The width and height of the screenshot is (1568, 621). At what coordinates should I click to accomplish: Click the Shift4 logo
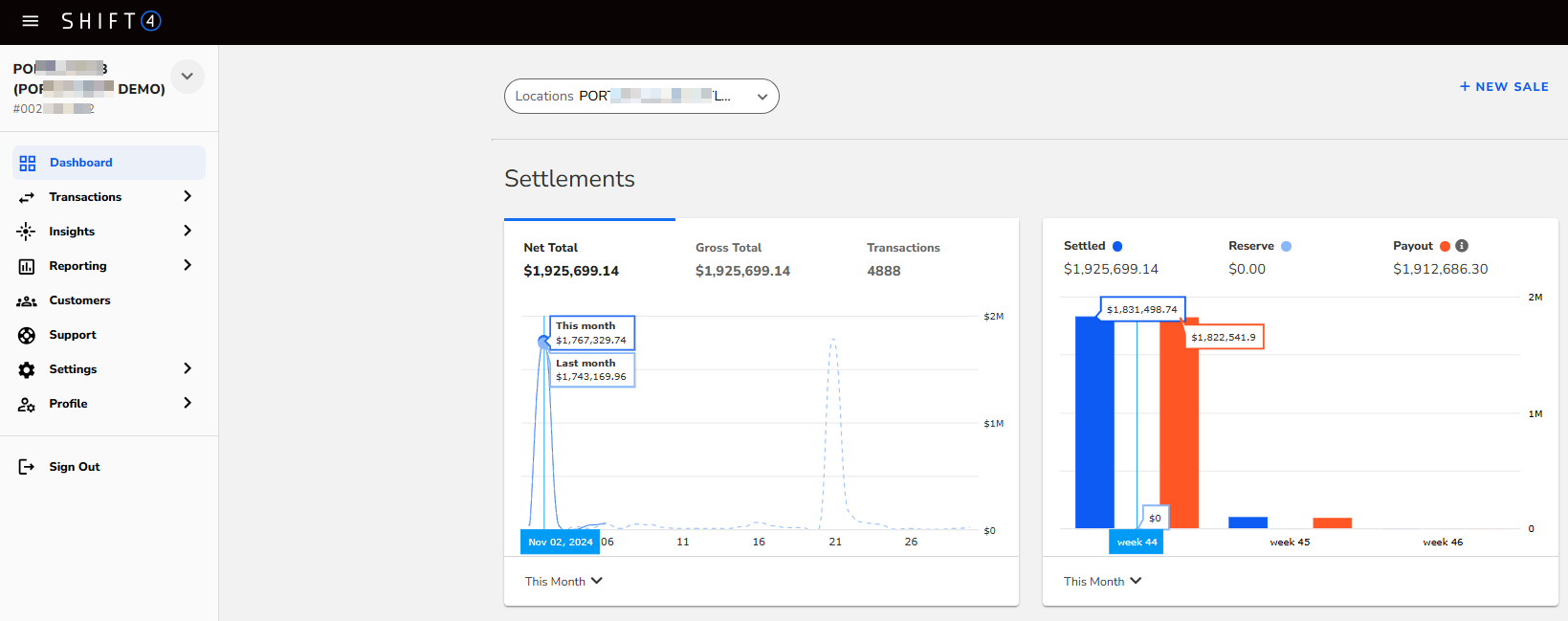pyautogui.click(x=111, y=21)
